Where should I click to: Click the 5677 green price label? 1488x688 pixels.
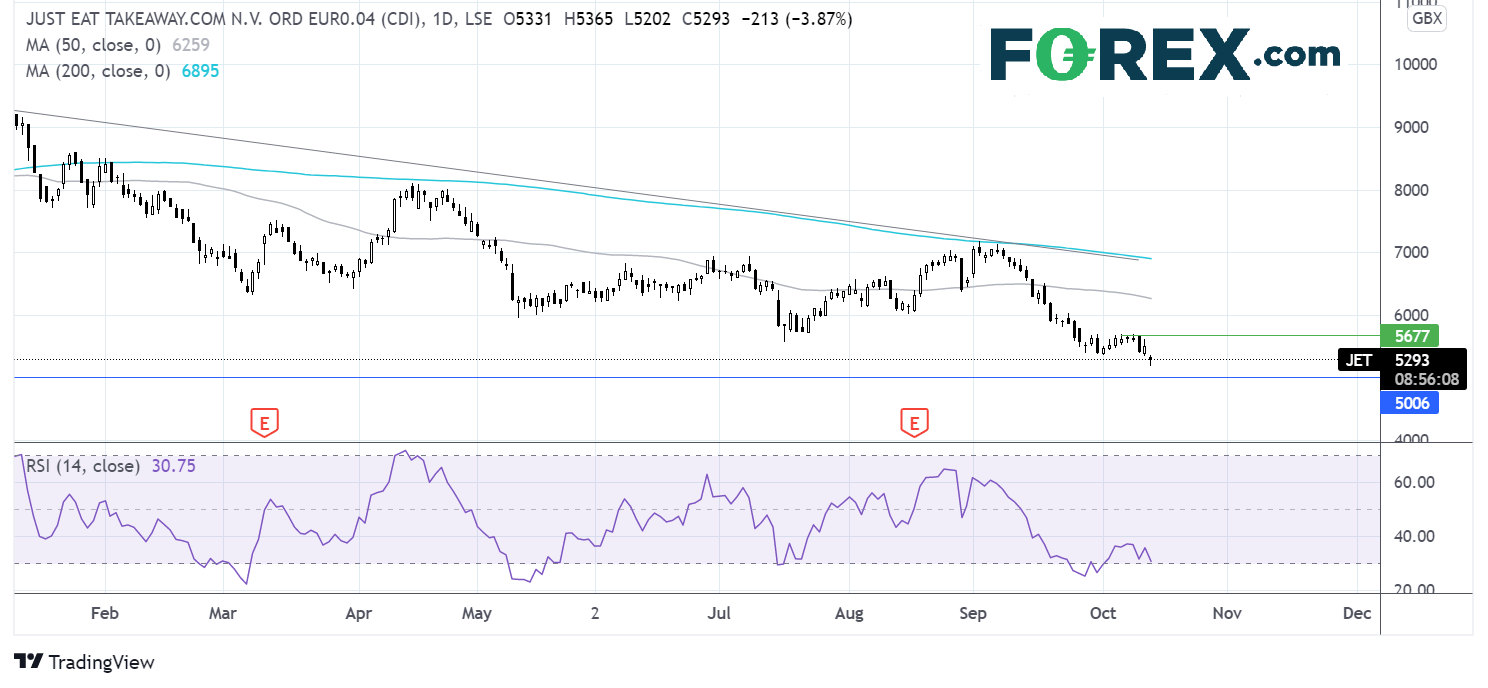point(1408,336)
